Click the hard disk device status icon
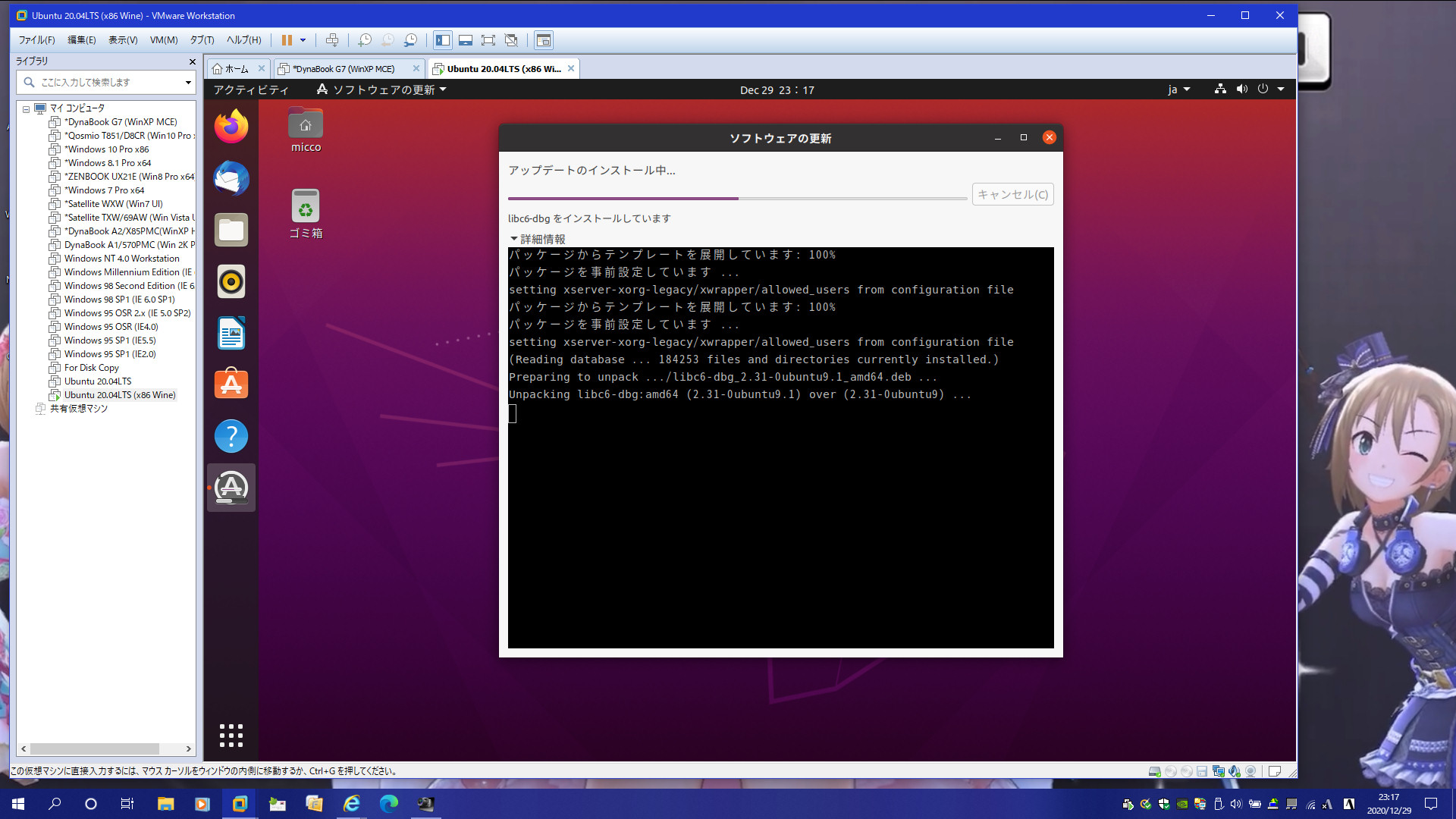 tap(1154, 771)
